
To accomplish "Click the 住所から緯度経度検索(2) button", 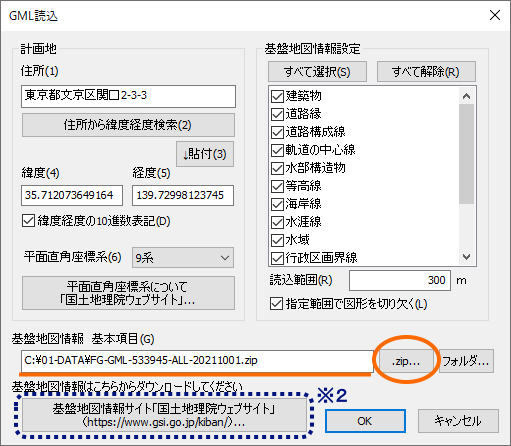I will 128,125.
